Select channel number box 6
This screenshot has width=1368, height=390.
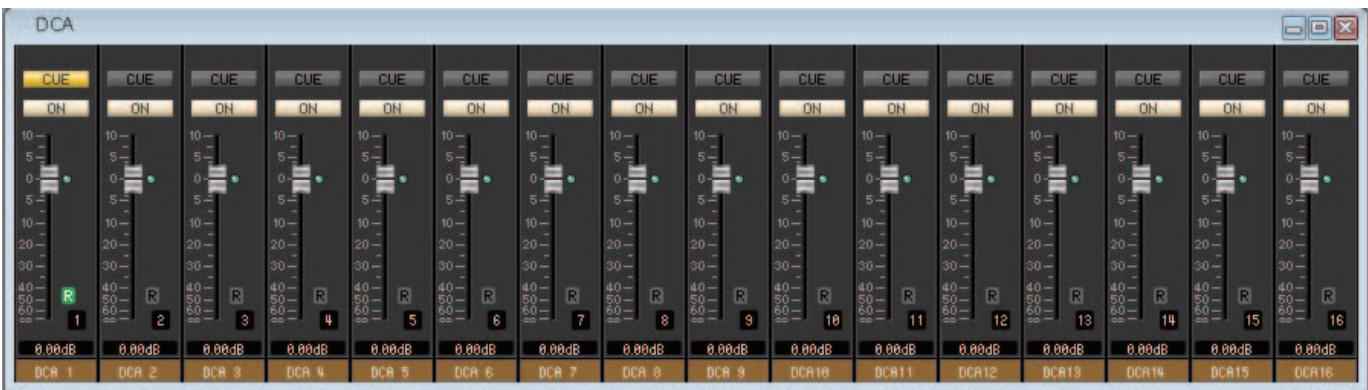click(497, 320)
